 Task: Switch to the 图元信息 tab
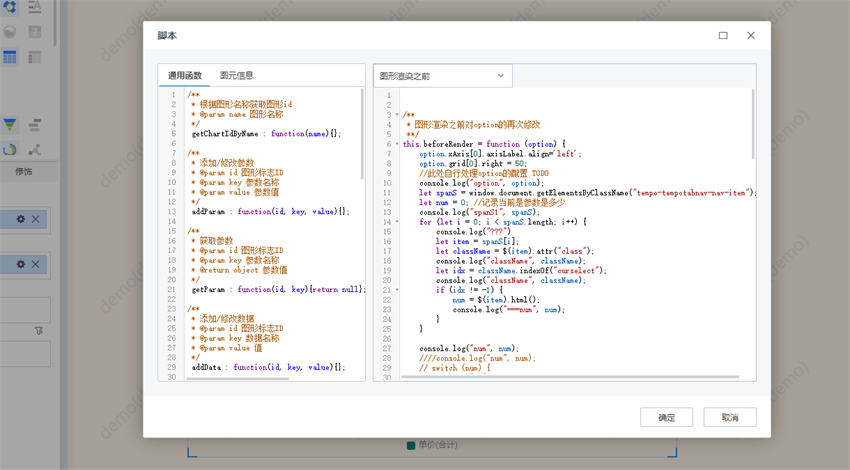tap(237, 76)
